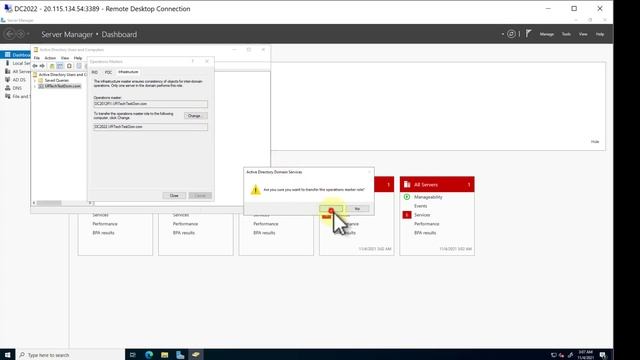Screen dimensions: 640x360
Task: Switch to the RID tab
Action: (x=95, y=72)
